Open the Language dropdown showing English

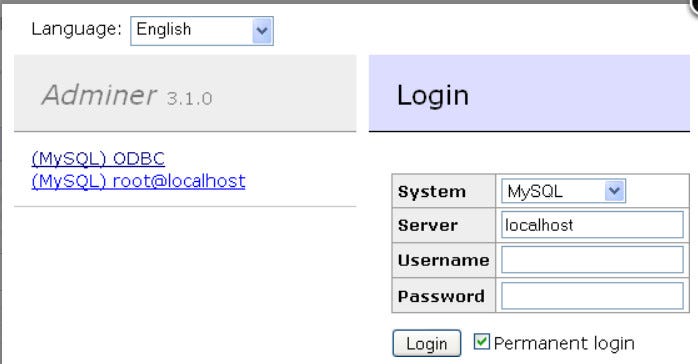(202, 31)
